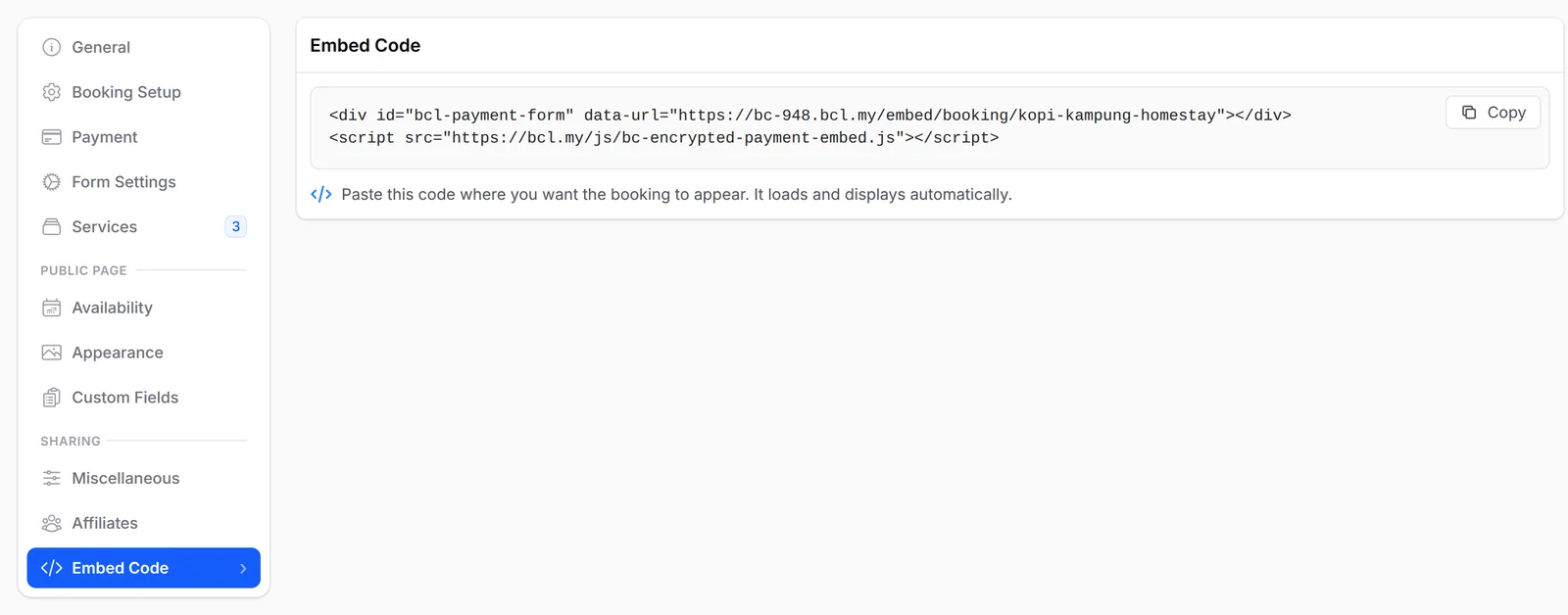Screen dimensions: 1568x615
Task: Click the PUBLIC PAGE section label
Action: [x=83, y=270]
